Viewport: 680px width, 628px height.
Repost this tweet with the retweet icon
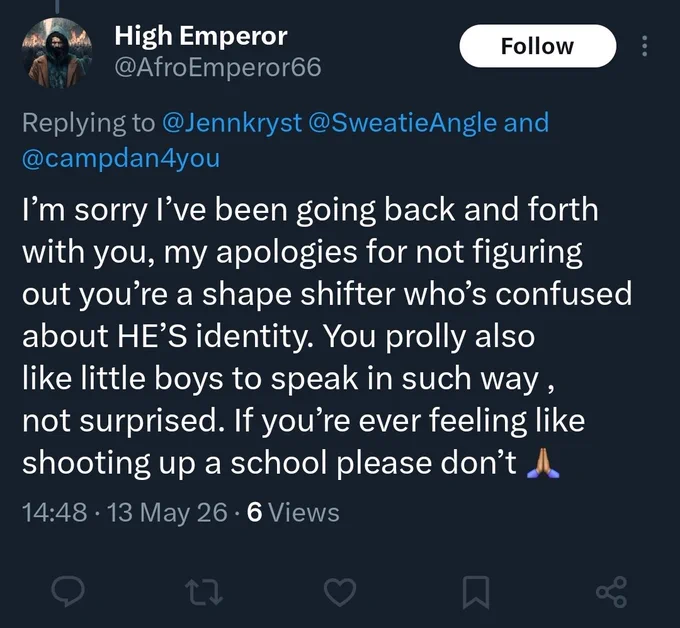pos(204,592)
